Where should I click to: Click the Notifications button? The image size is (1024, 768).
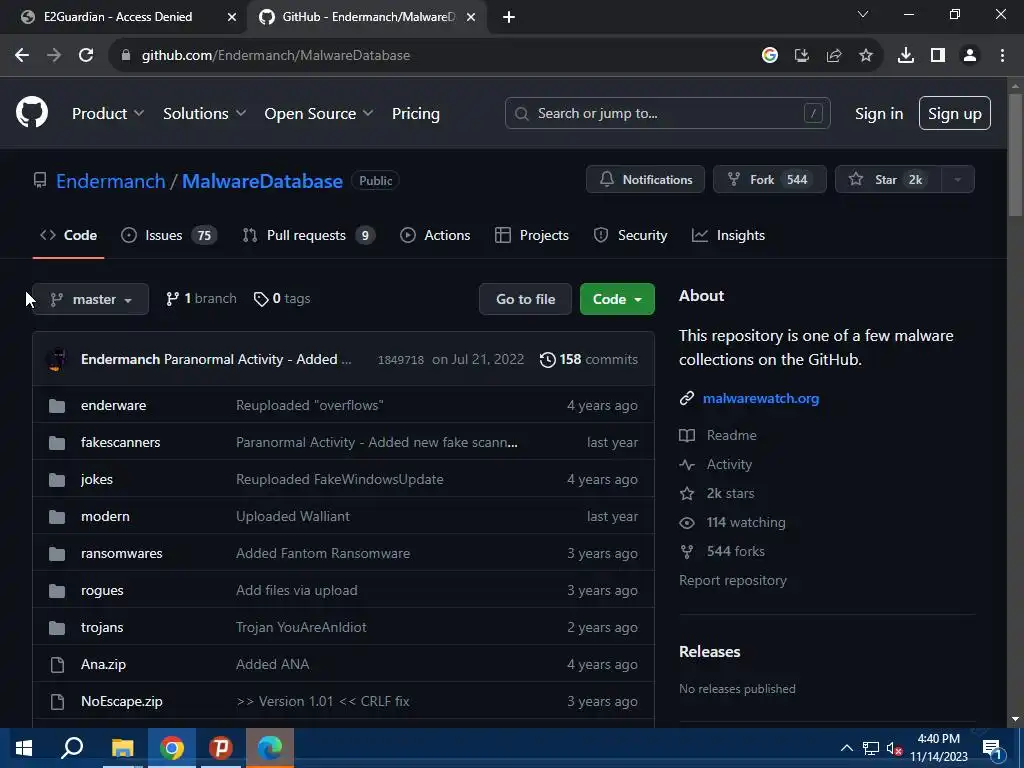(645, 180)
